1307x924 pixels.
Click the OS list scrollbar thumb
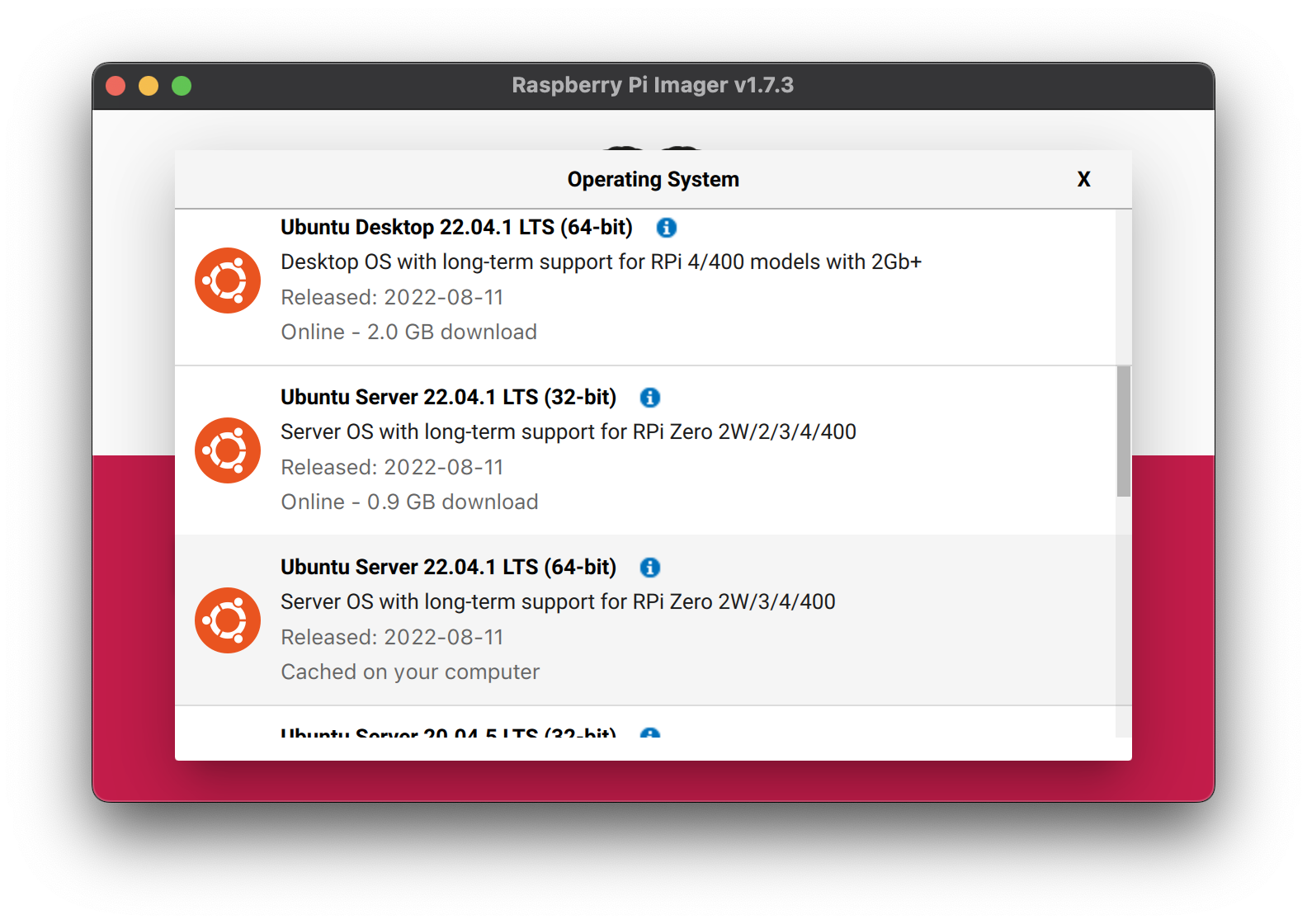click(x=1123, y=431)
